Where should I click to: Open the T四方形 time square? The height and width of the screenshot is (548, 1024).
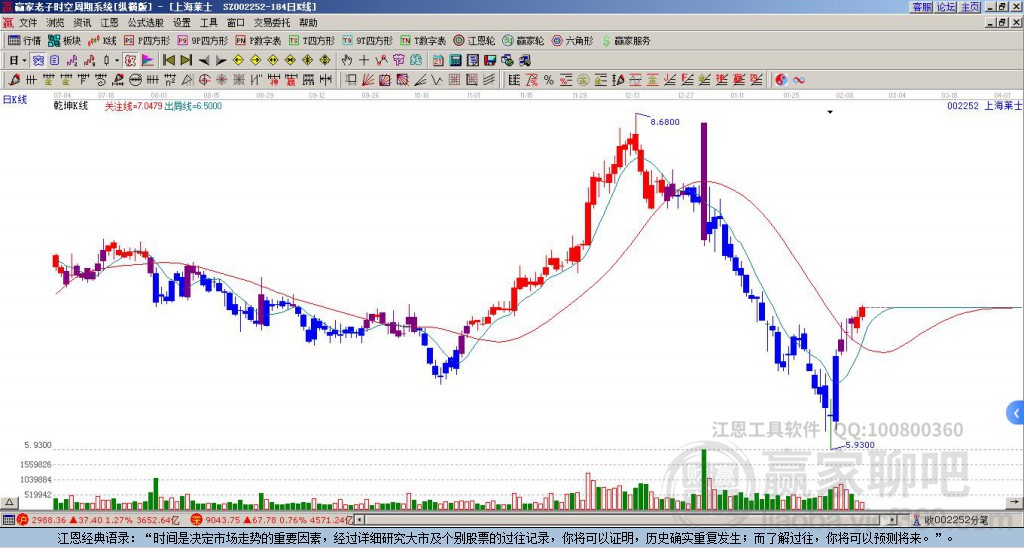point(312,41)
